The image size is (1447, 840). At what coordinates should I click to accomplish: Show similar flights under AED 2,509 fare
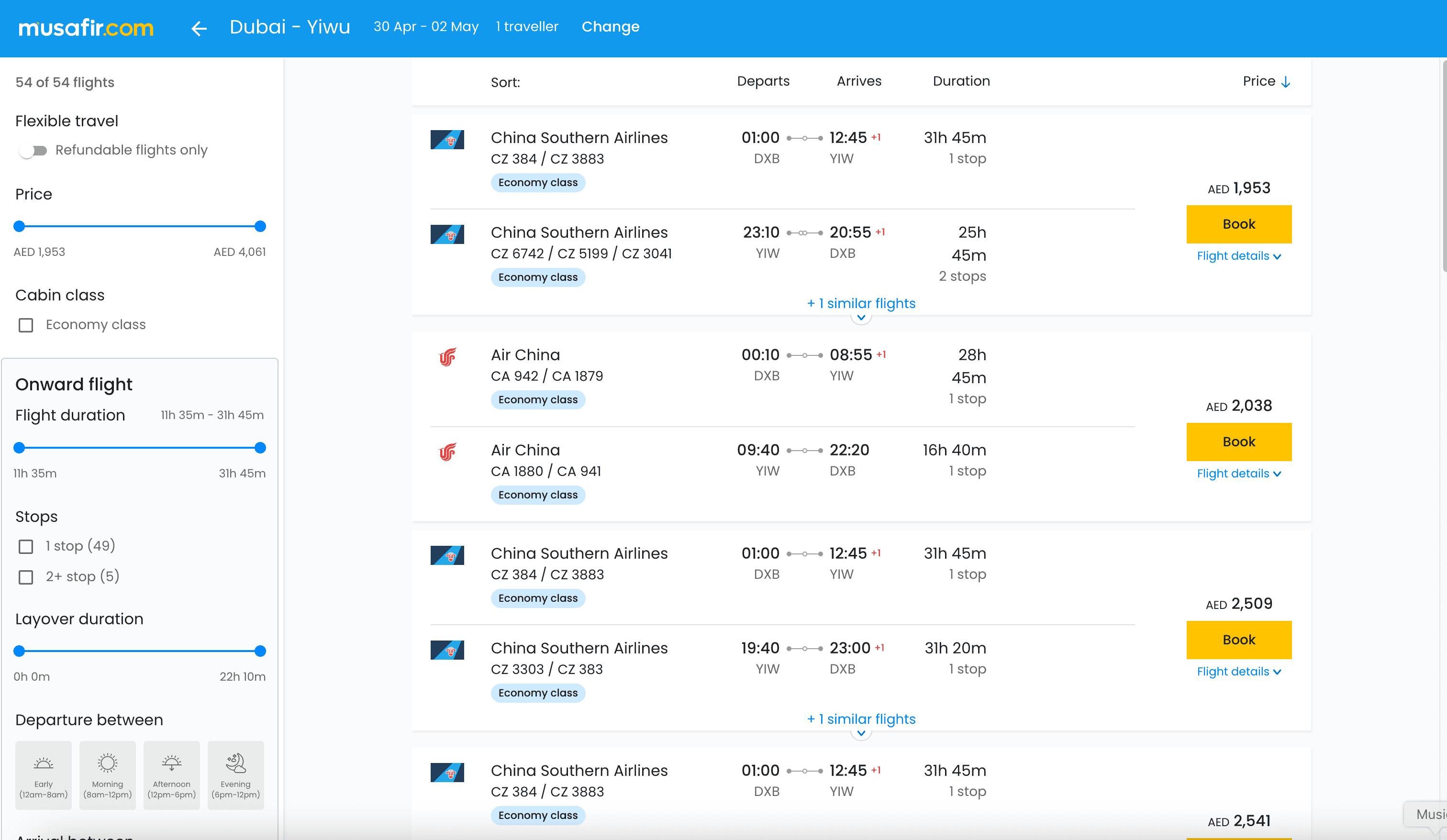861,719
